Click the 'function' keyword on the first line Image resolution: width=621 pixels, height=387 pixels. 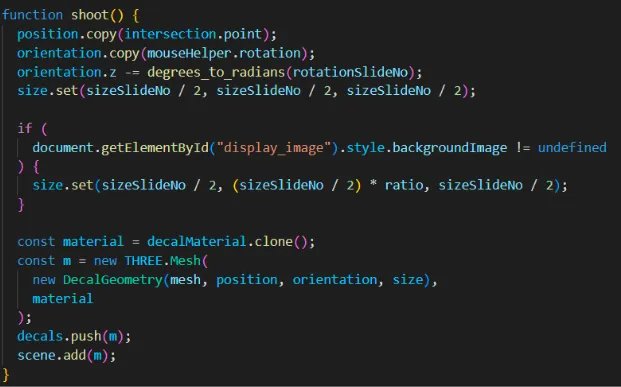point(32,15)
